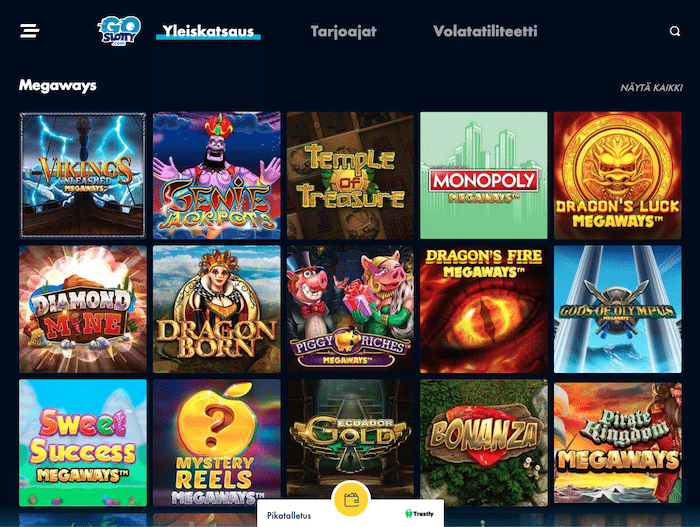Open the Bonanza slot thumbnail
The image size is (700, 527).
[x=483, y=443]
